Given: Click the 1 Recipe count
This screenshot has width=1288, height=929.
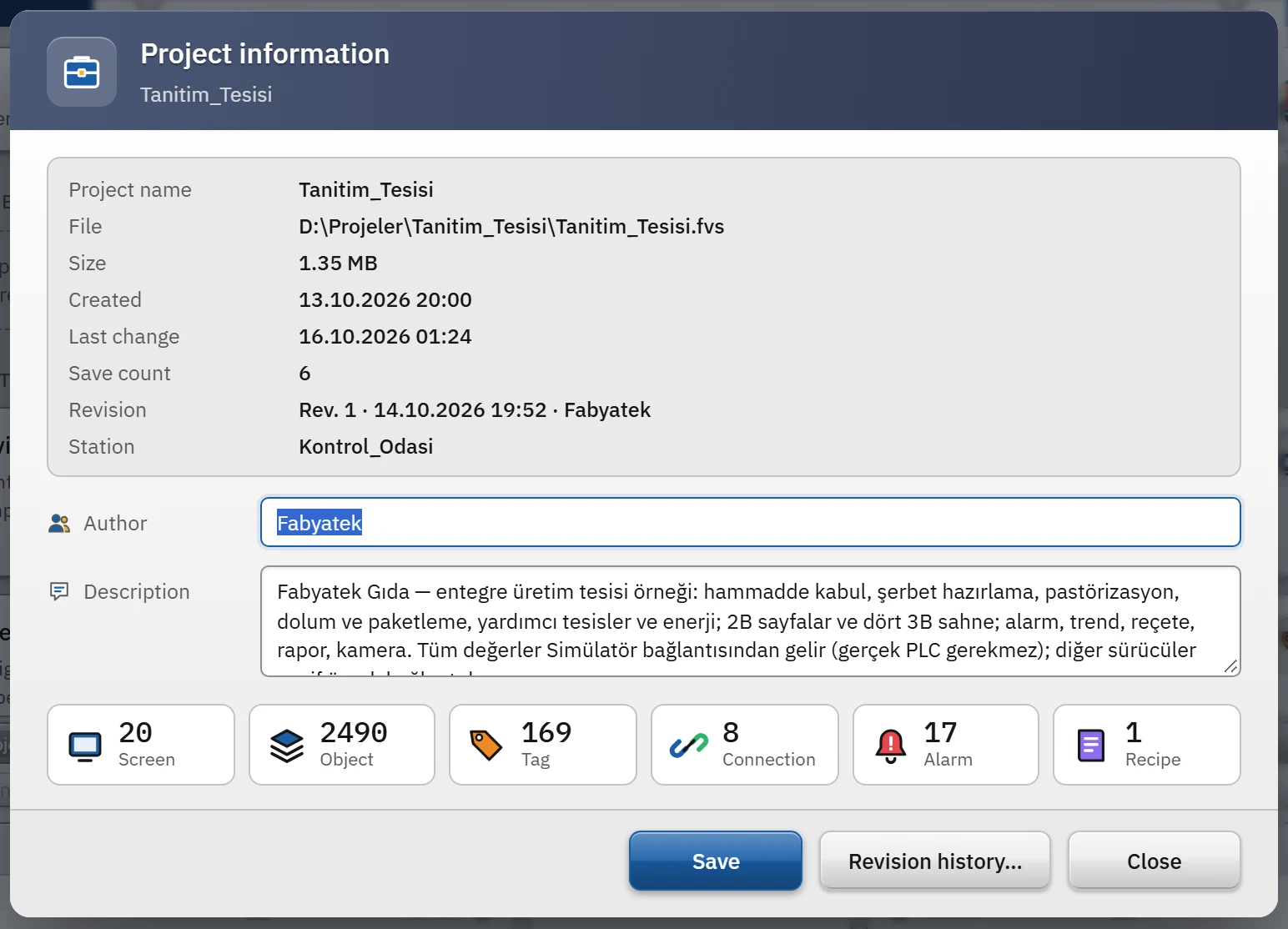Looking at the screenshot, I should pos(1133,732).
